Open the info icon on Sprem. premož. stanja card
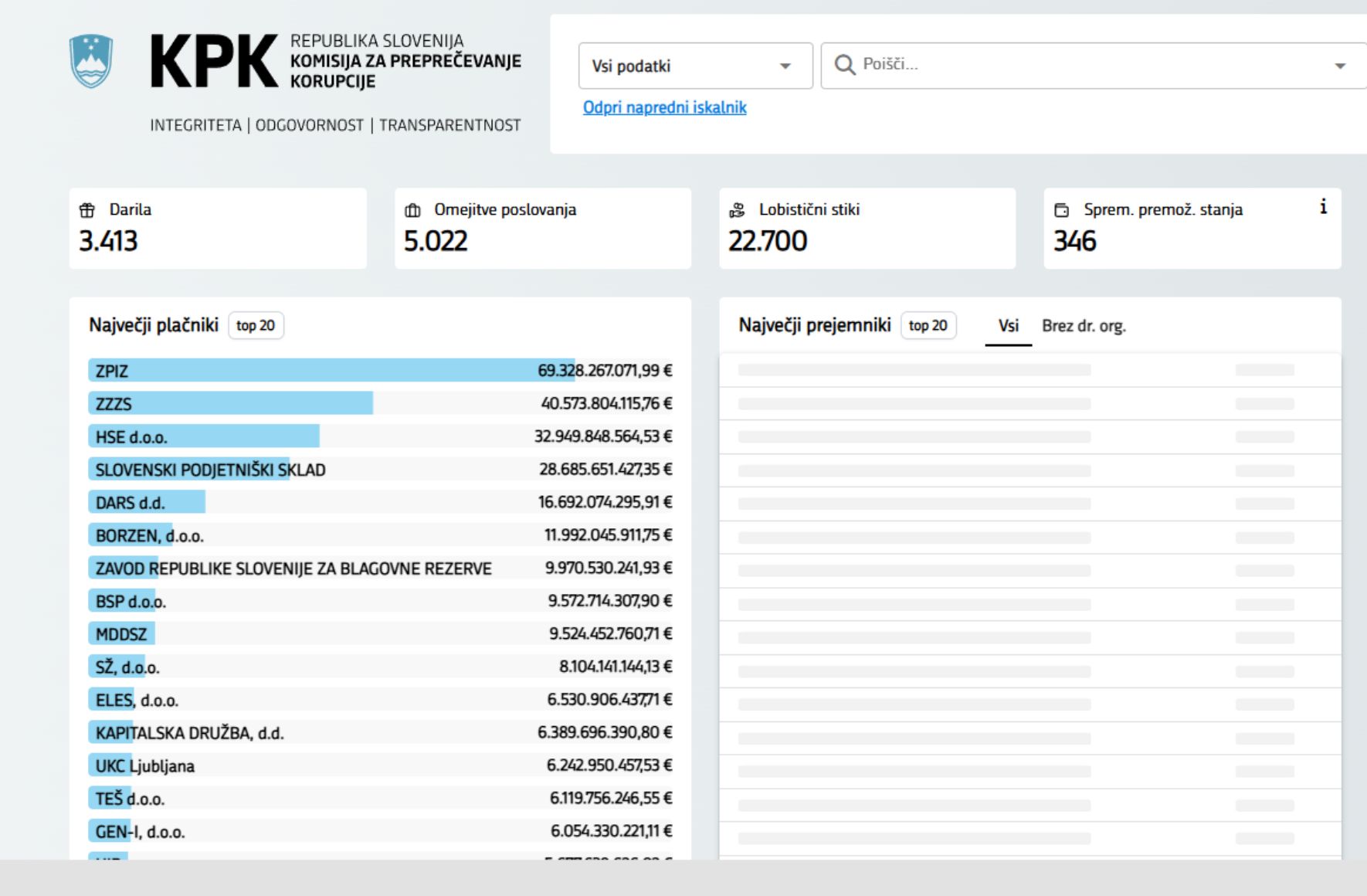 point(1323,207)
